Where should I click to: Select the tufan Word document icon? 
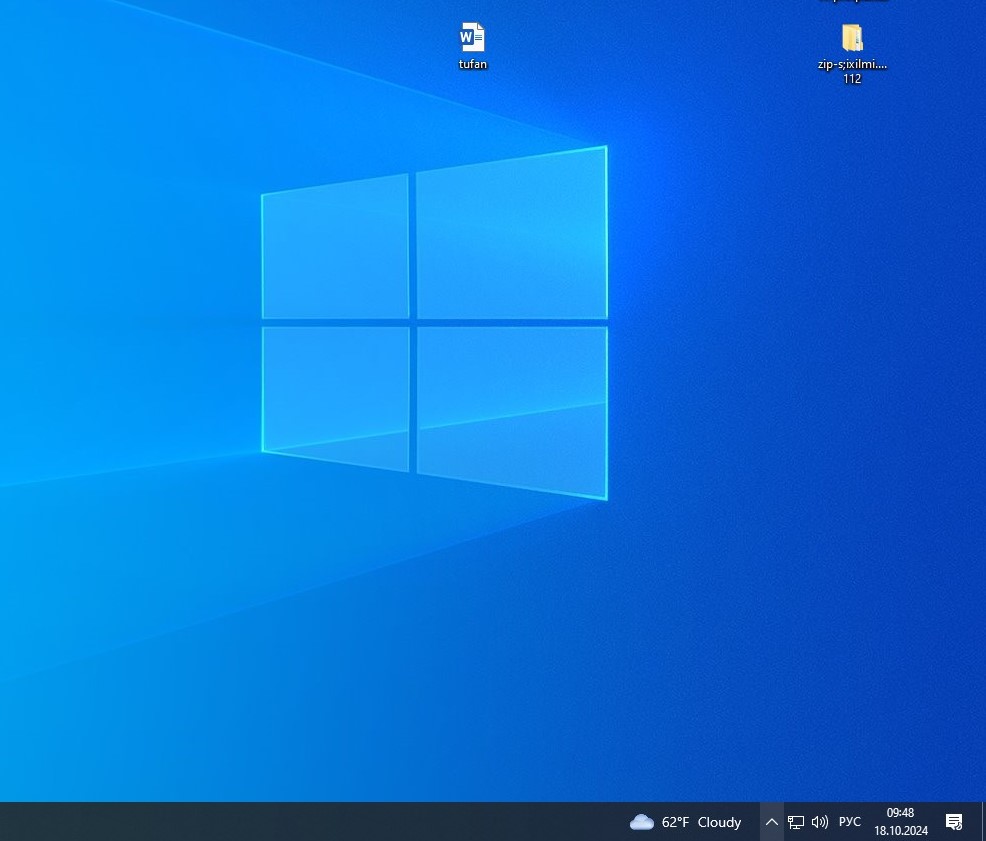tap(472, 37)
